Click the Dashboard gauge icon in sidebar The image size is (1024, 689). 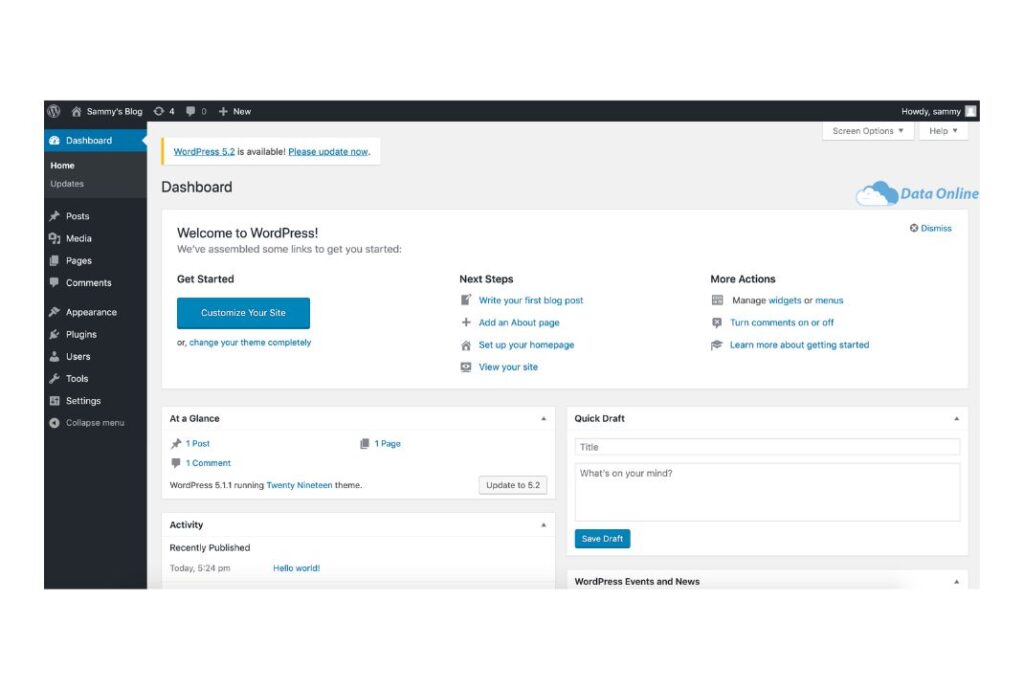pyautogui.click(x=54, y=140)
